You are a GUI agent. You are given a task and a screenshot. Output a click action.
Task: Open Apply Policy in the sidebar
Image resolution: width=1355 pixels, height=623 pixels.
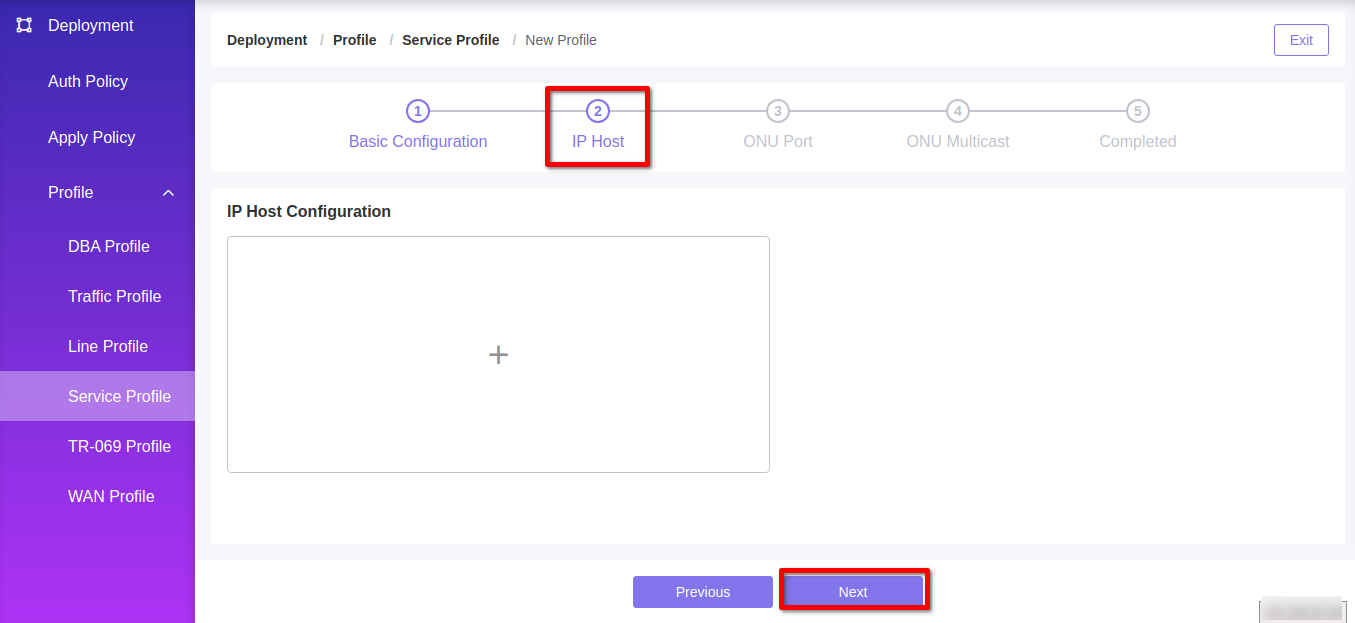[x=91, y=138]
